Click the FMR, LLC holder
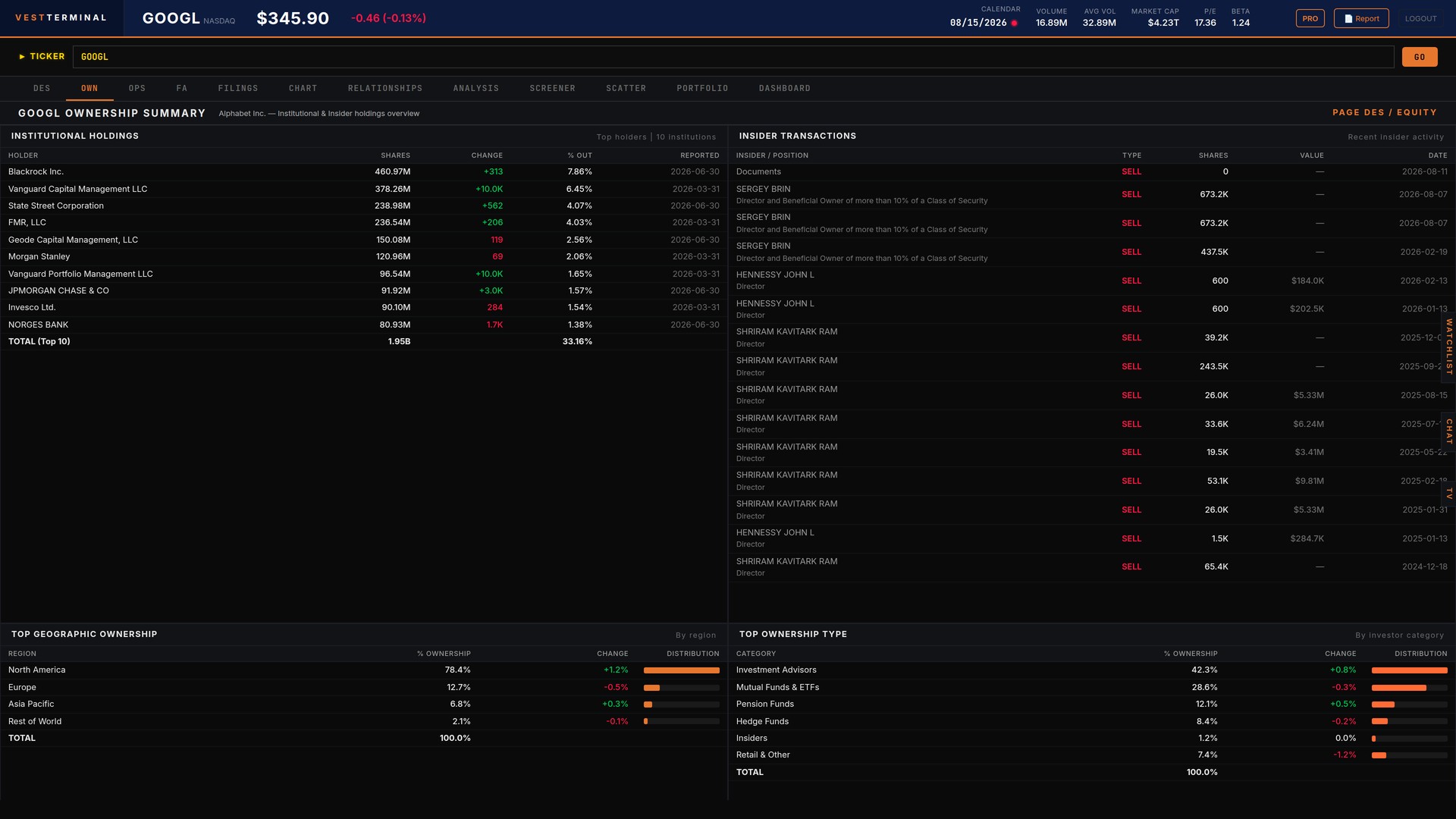Image resolution: width=1456 pixels, height=819 pixels. pos(364,223)
